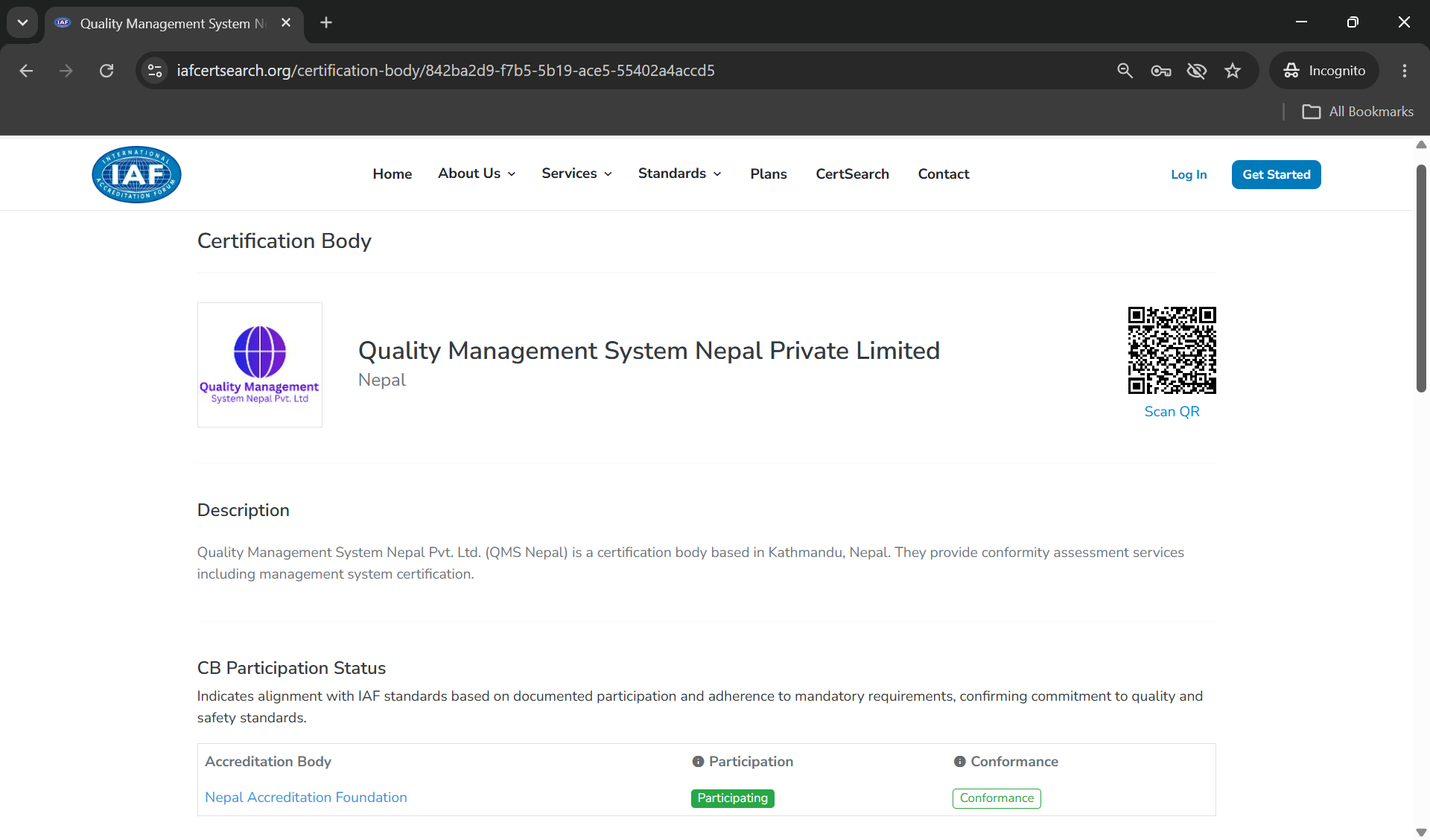Click the Conformance info icon
The height and width of the screenshot is (840, 1430).
tap(960, 762)
